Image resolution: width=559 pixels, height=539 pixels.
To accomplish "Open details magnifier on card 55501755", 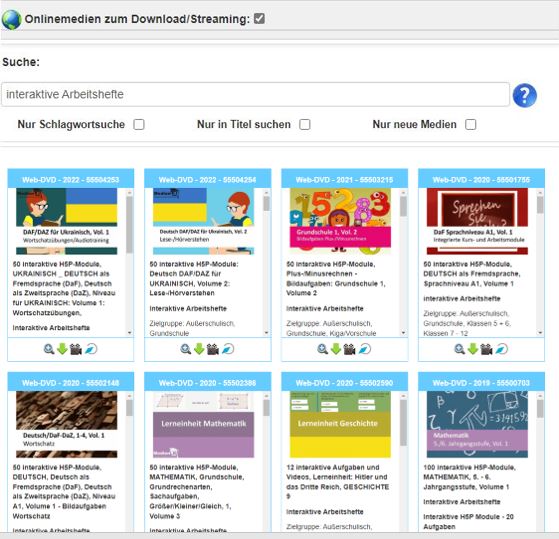I will 460,349.
